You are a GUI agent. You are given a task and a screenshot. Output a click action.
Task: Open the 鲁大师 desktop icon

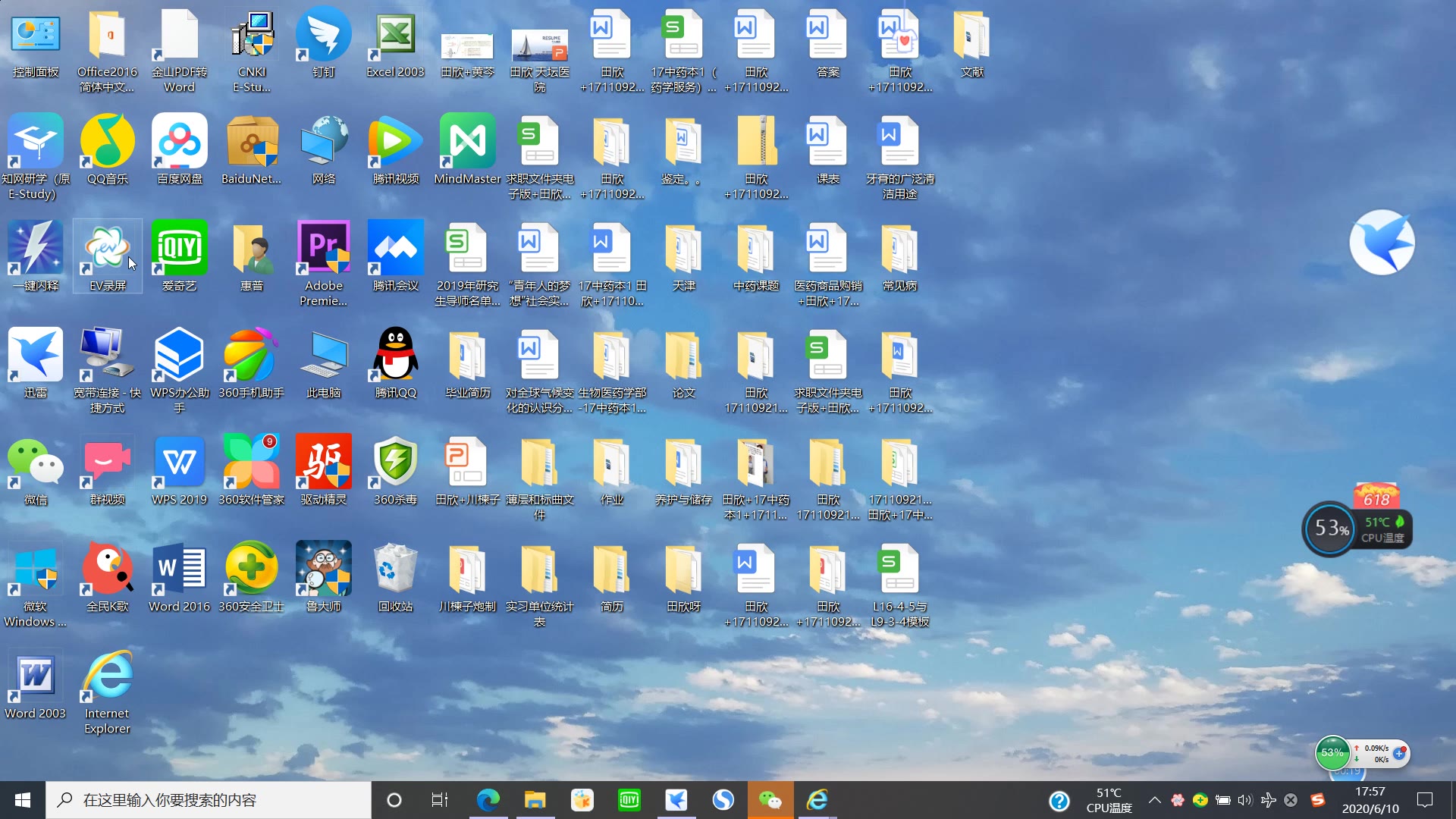coord(324,578)
